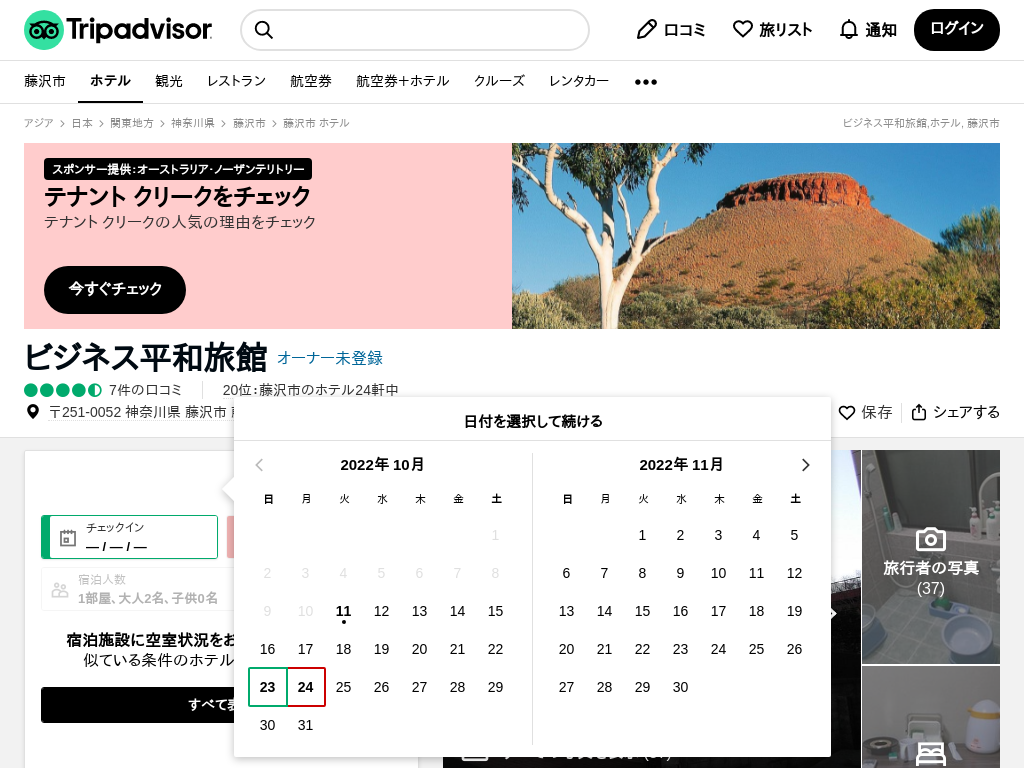Image resolution: width=1024 pixels, height=768 pixels.
Task: Click the pencil icon for 口コミ
Action: click(x=647, y=29)
